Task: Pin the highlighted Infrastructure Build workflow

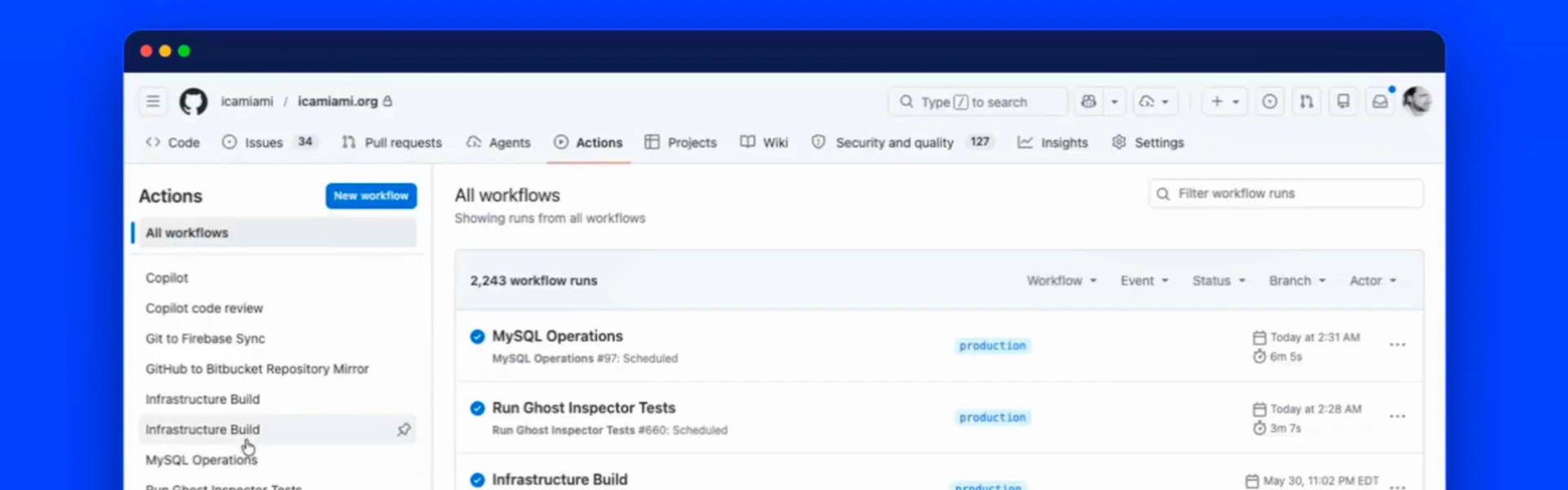Action: 403,430
